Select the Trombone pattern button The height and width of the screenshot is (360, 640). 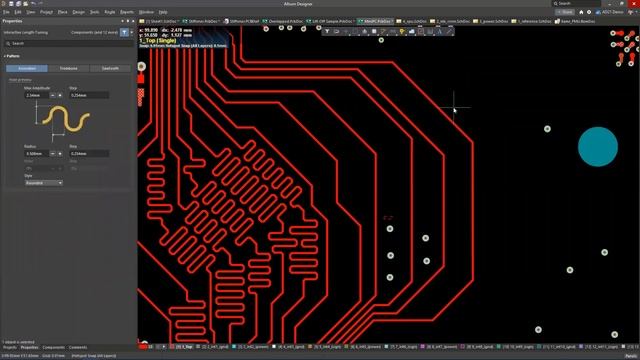point(69,68)
